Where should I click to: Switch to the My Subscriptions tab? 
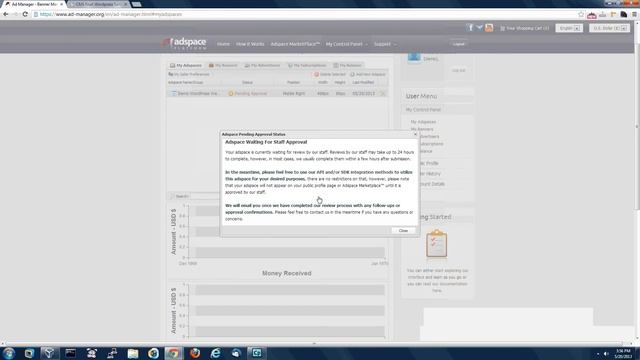click(307, 65)
